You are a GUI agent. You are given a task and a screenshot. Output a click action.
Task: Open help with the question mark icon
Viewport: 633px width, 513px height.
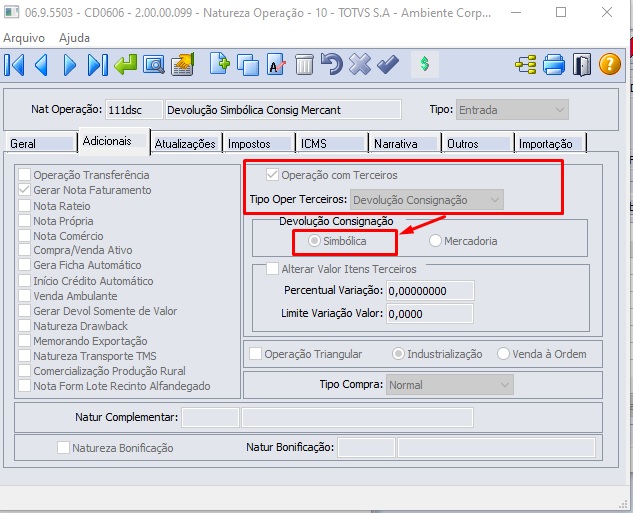click(610, 65)
